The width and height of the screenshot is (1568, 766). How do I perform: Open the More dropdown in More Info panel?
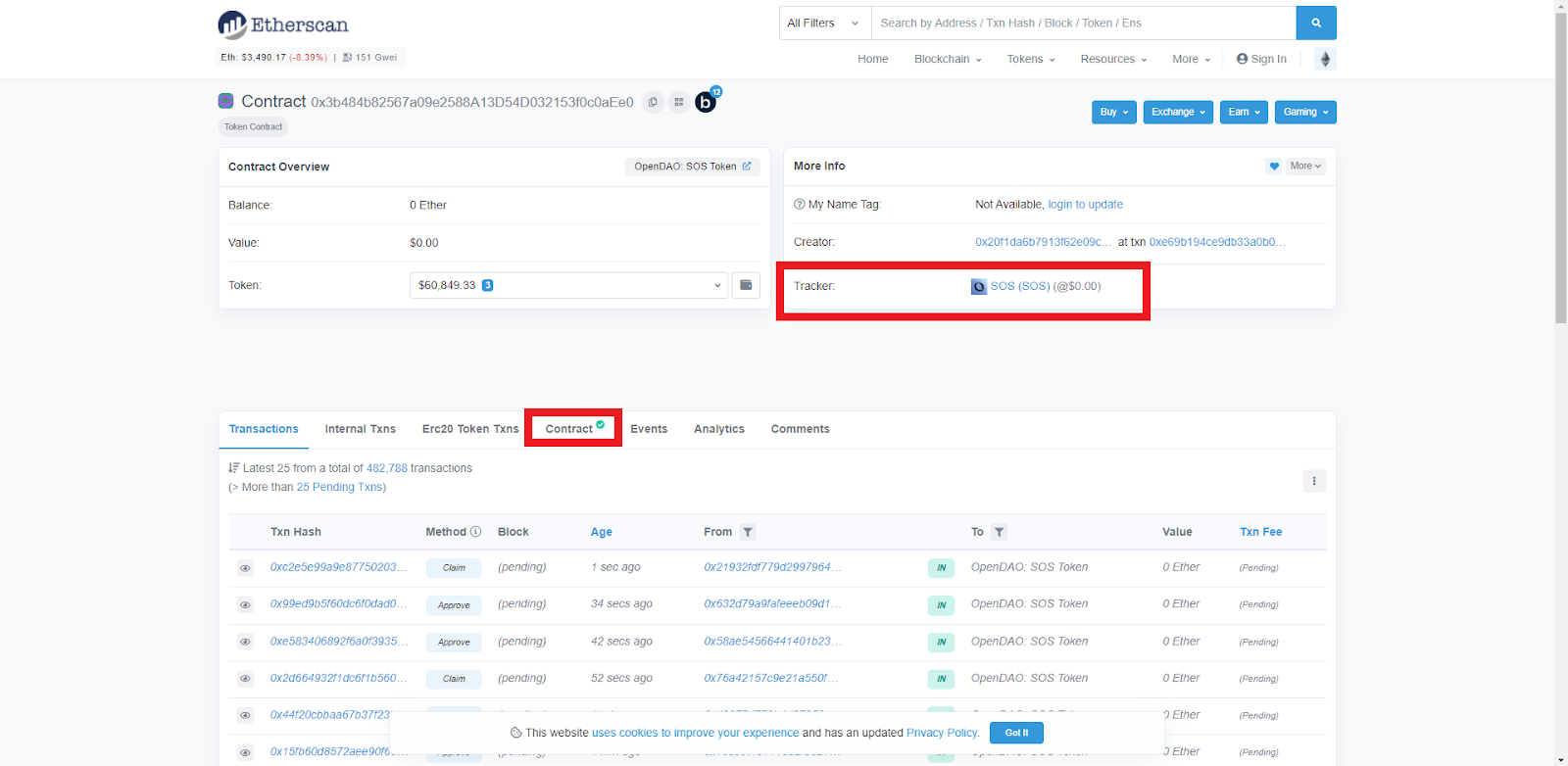[1305, 166]
